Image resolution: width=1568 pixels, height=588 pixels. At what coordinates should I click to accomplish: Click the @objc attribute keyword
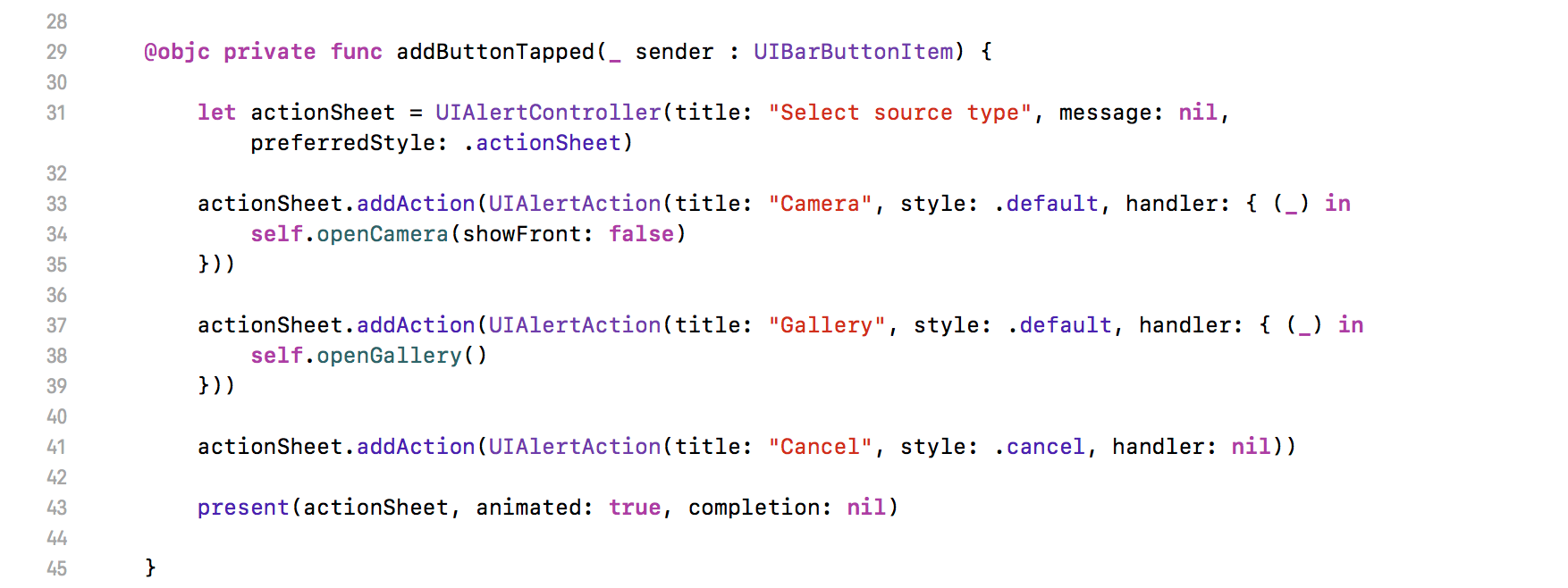[177, 52]
